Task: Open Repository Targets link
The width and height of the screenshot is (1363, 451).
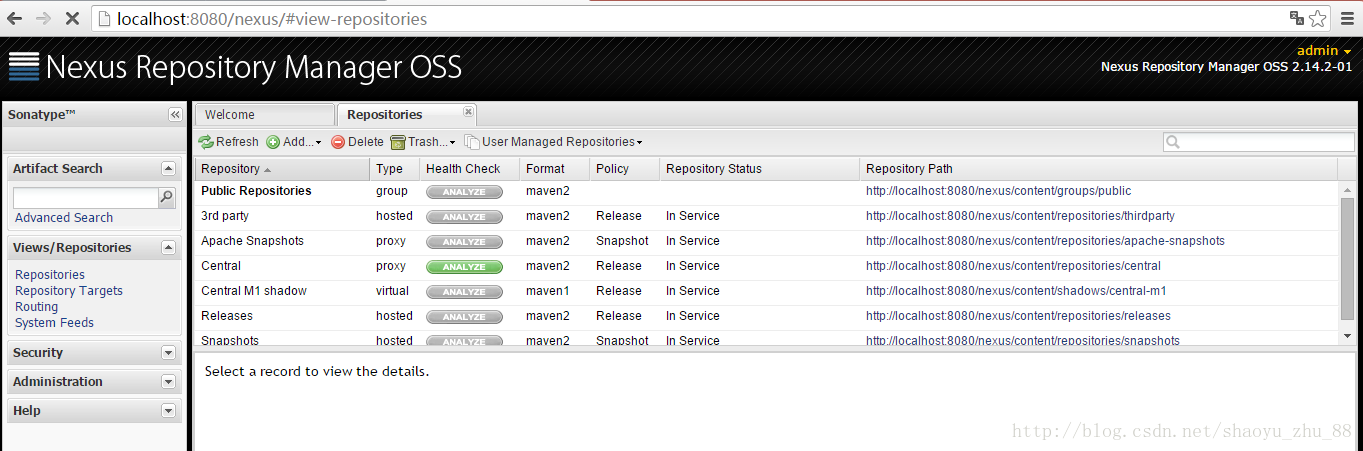Action: (x=69, y=291)
